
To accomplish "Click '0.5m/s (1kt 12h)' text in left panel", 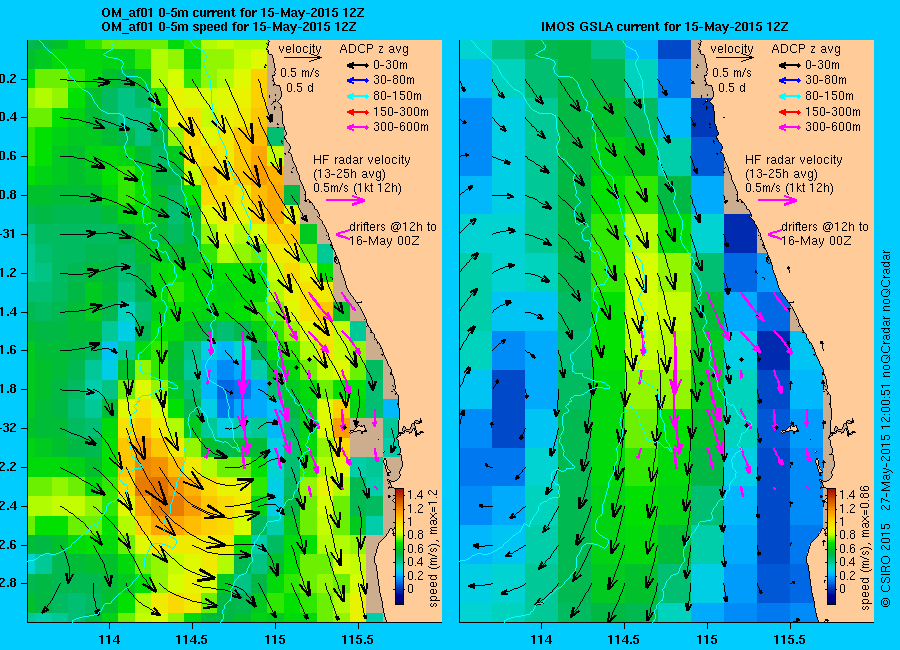I will [357, 188].
